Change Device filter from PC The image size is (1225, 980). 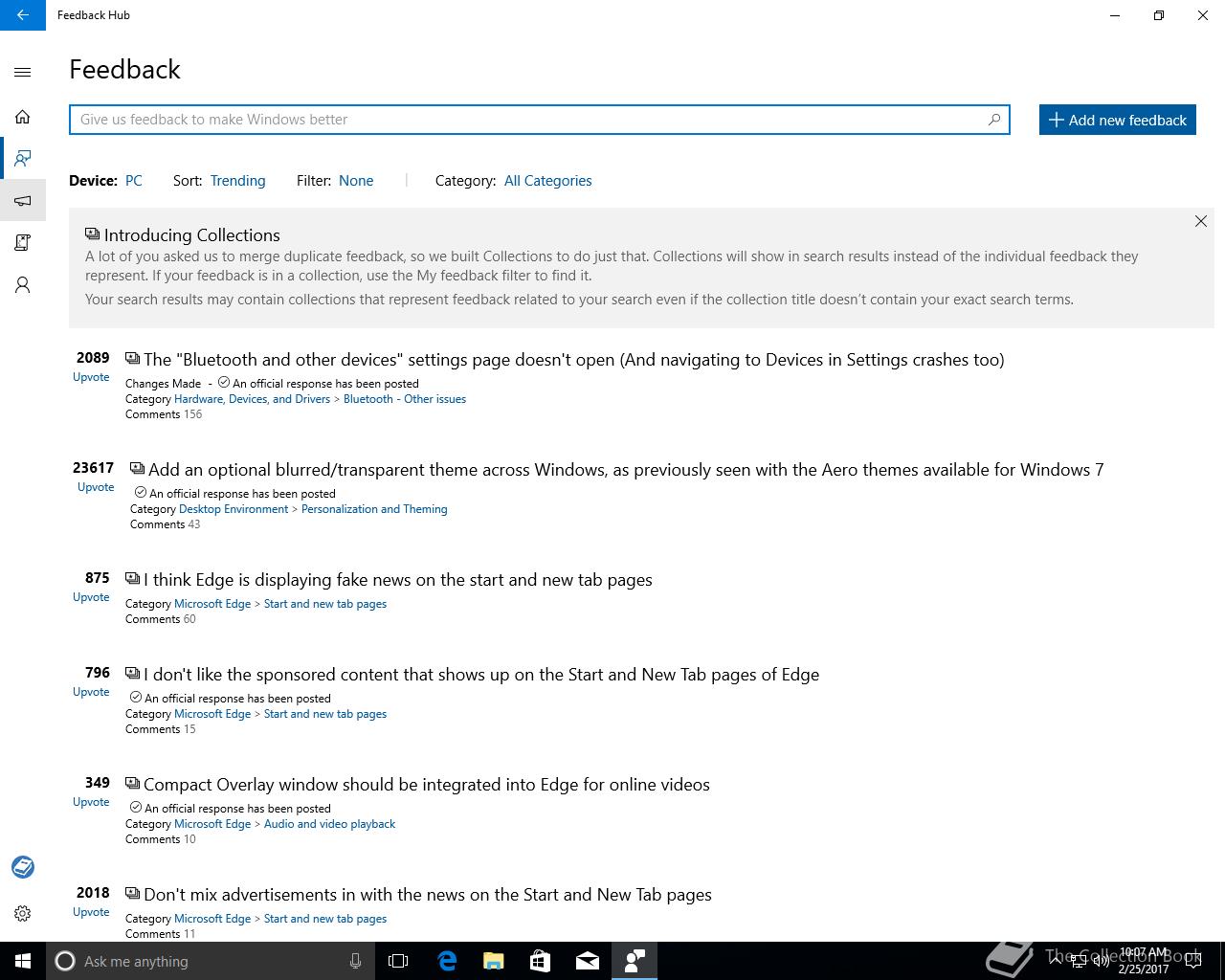tap(134, 181)
